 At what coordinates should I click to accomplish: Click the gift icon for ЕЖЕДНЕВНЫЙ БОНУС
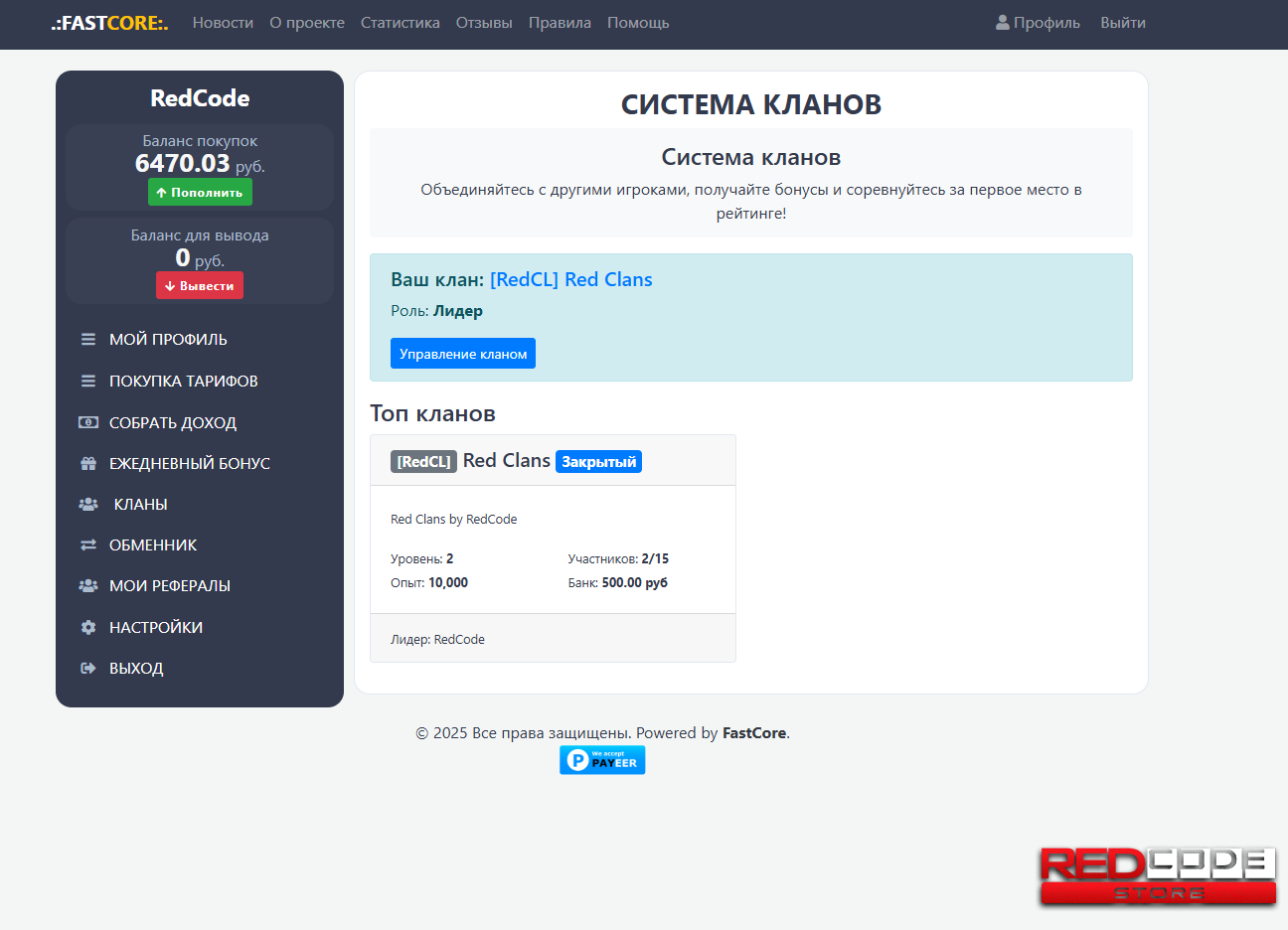[88, 464]
